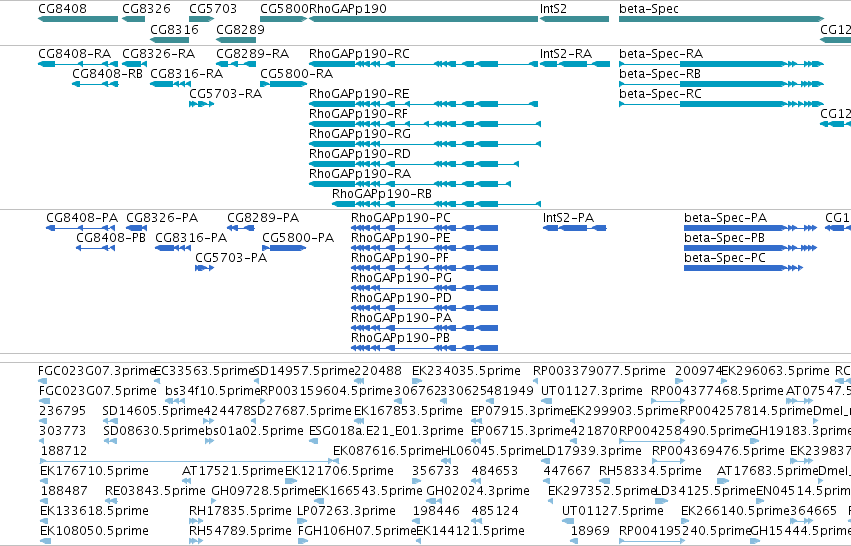This screenshot has height=546, width=851.
Task: Select transcript RhoGAPp190-RG
Action: (425, 144)
